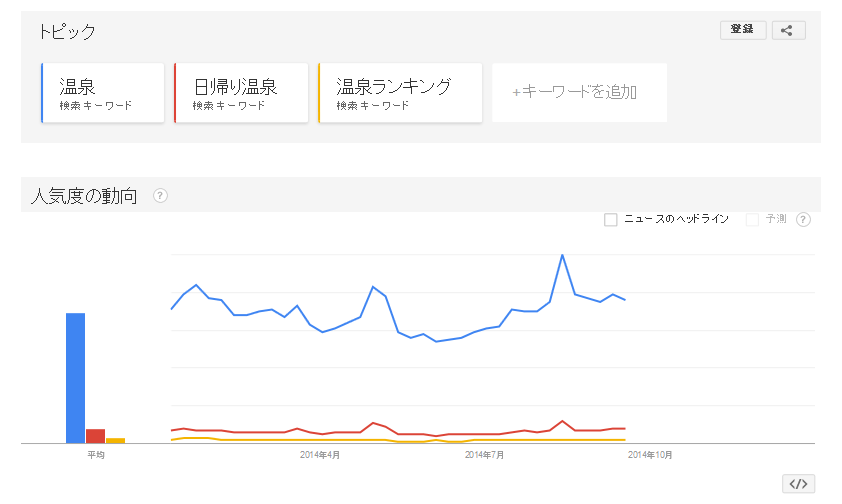Click the share icon button
The width and height of the screenshot is (842, 504).
click(x=788, y=30)
